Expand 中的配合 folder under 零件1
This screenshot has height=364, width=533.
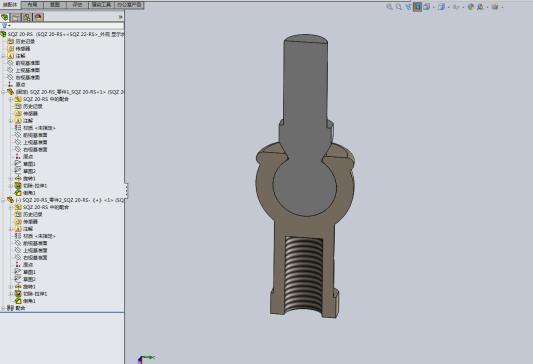[11, 99]
